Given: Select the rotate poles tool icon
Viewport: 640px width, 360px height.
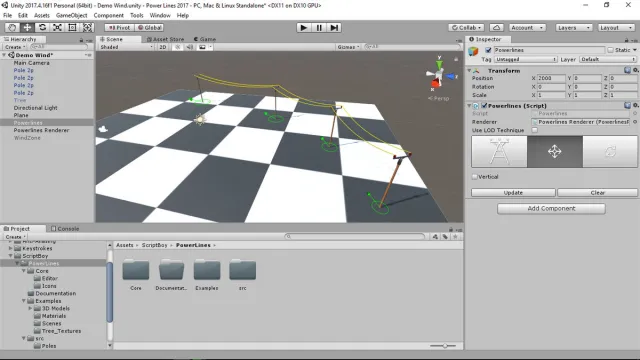Looking at the screenshot, I should tap(610, 151).
